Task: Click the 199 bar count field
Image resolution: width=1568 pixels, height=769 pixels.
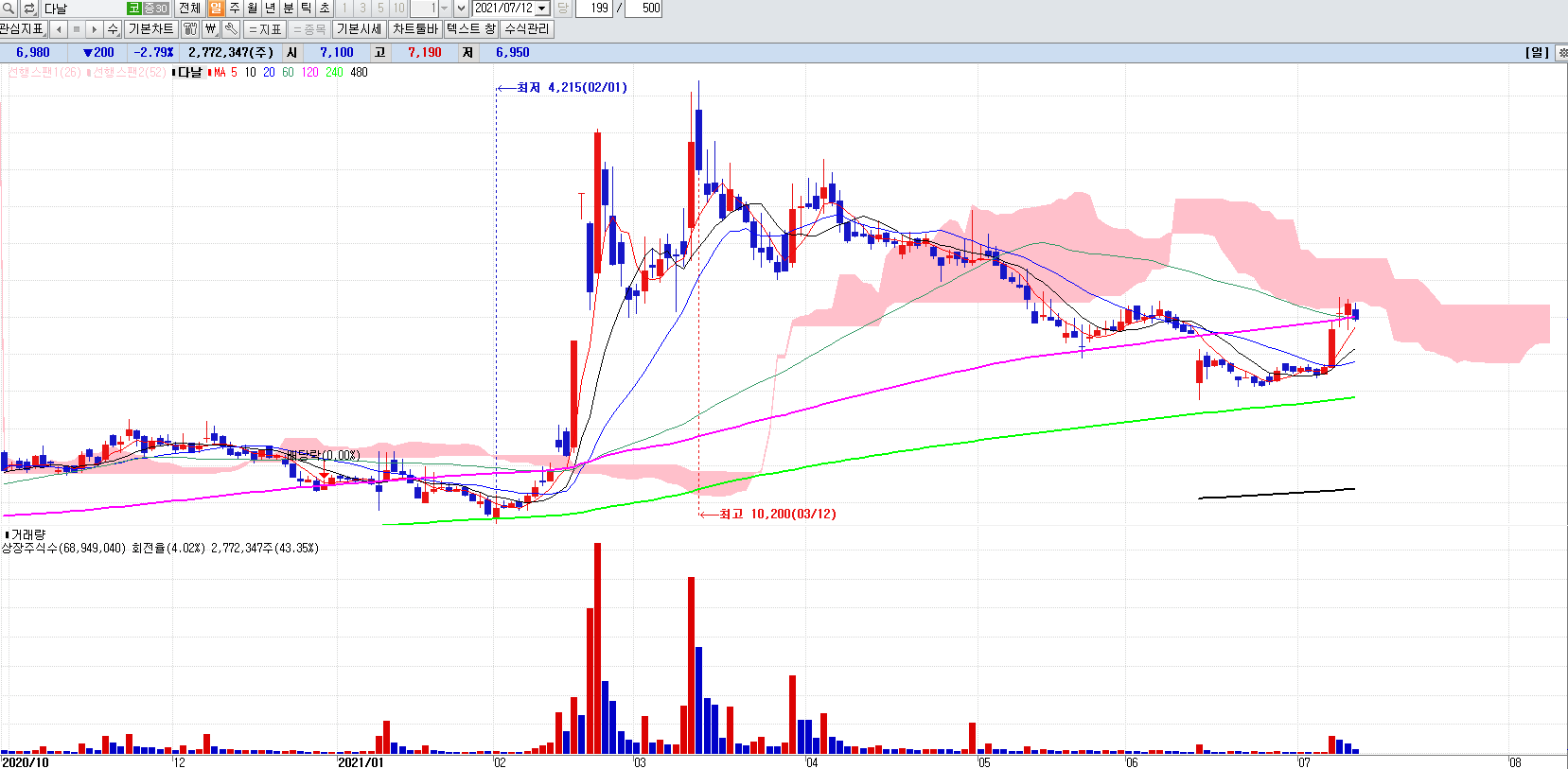Action: (594, 8)
